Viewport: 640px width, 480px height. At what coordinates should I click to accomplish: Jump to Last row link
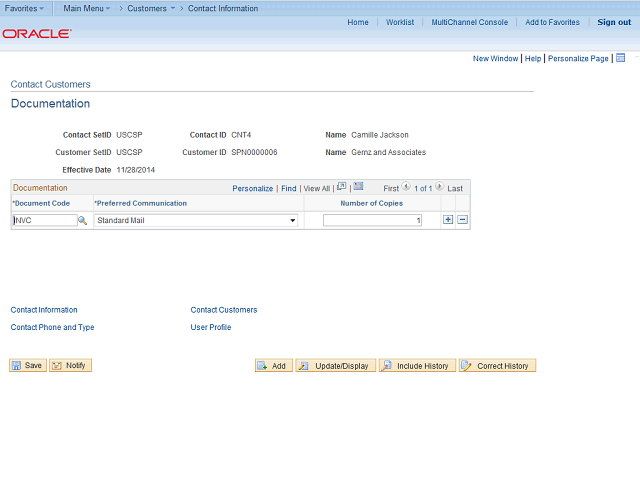455,189
